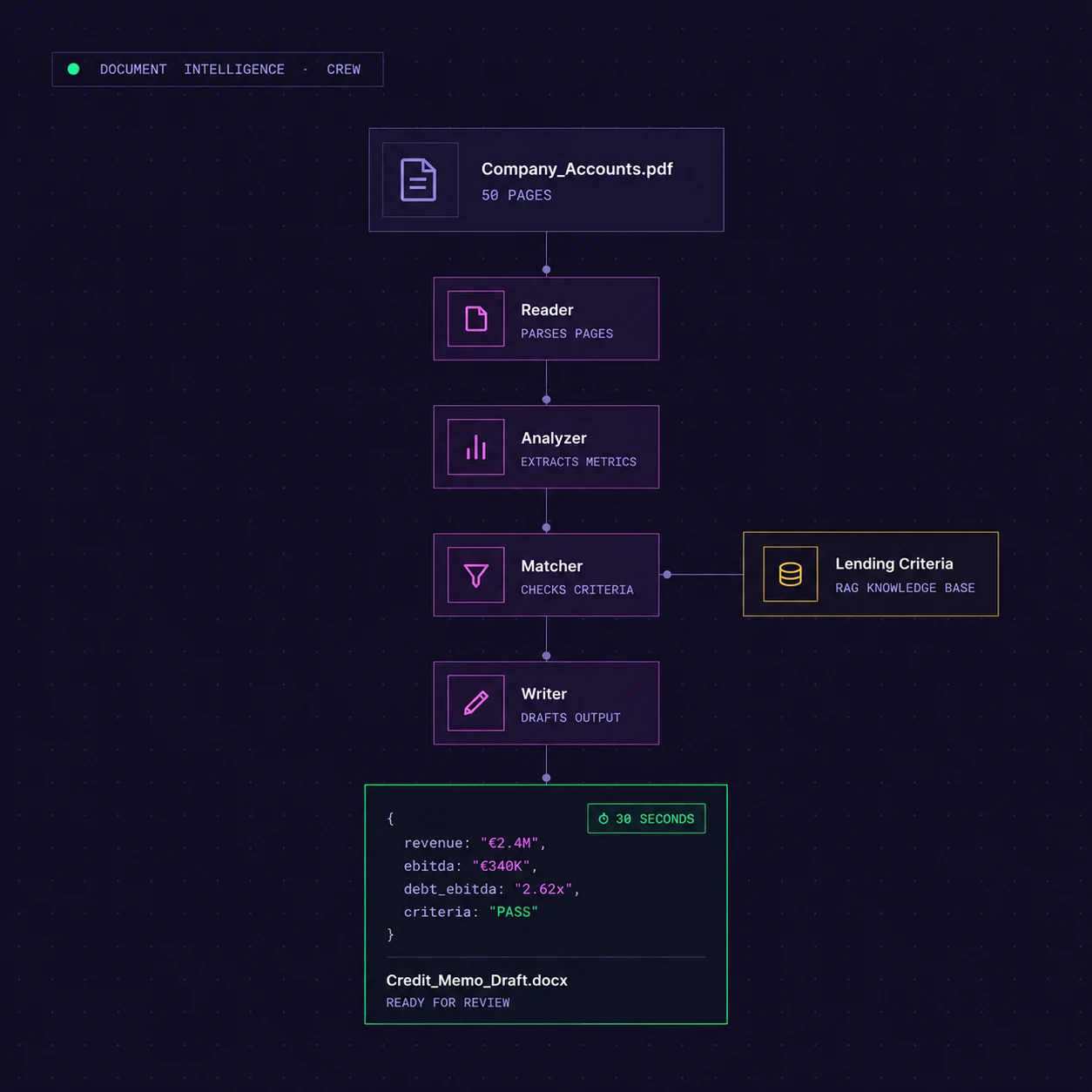The image size is (1092, 1092).
Task: Select the Lending Criteria title
Action: 894,564
